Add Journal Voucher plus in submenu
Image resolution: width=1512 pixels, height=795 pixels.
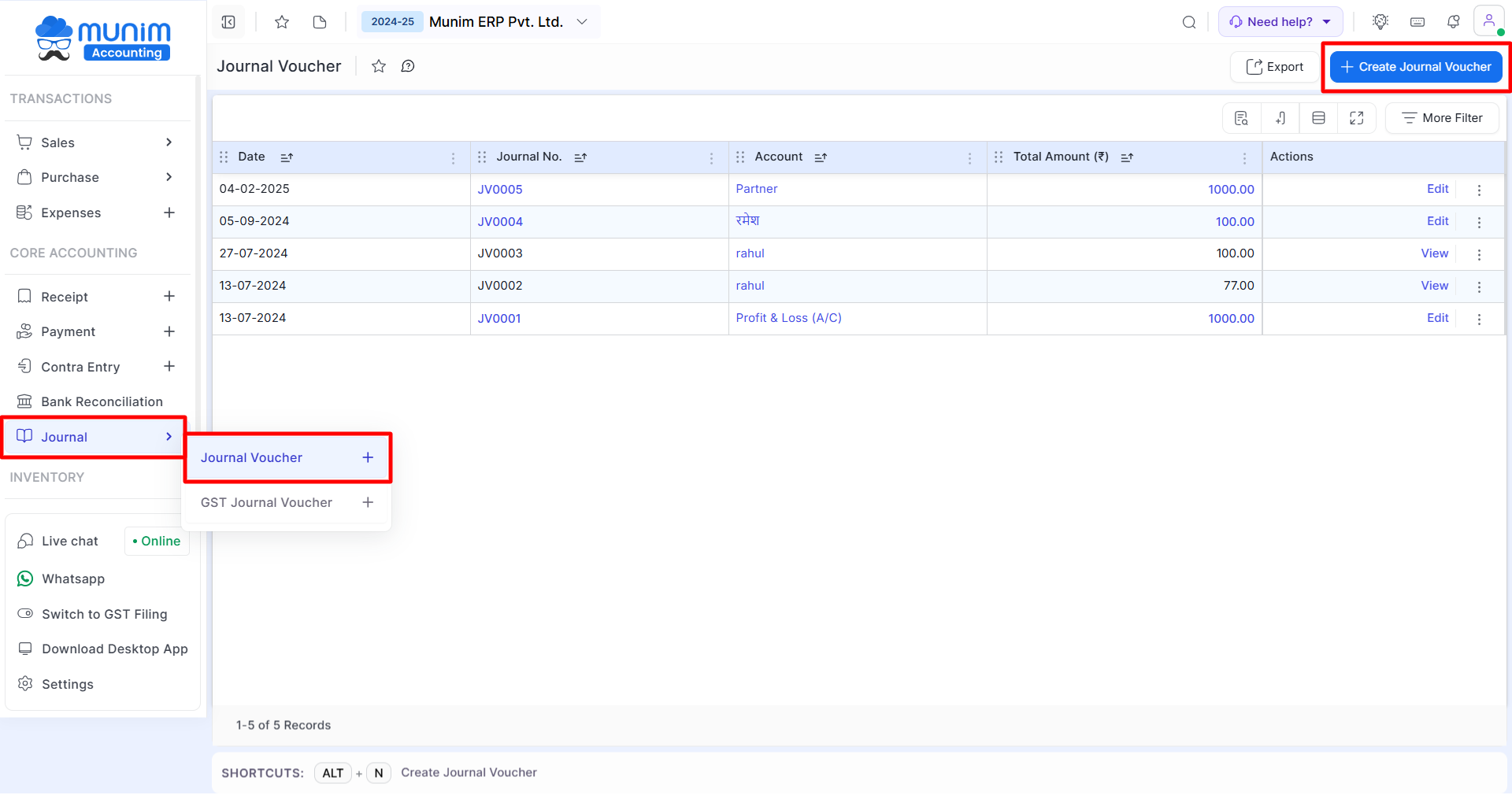(368, 457)
